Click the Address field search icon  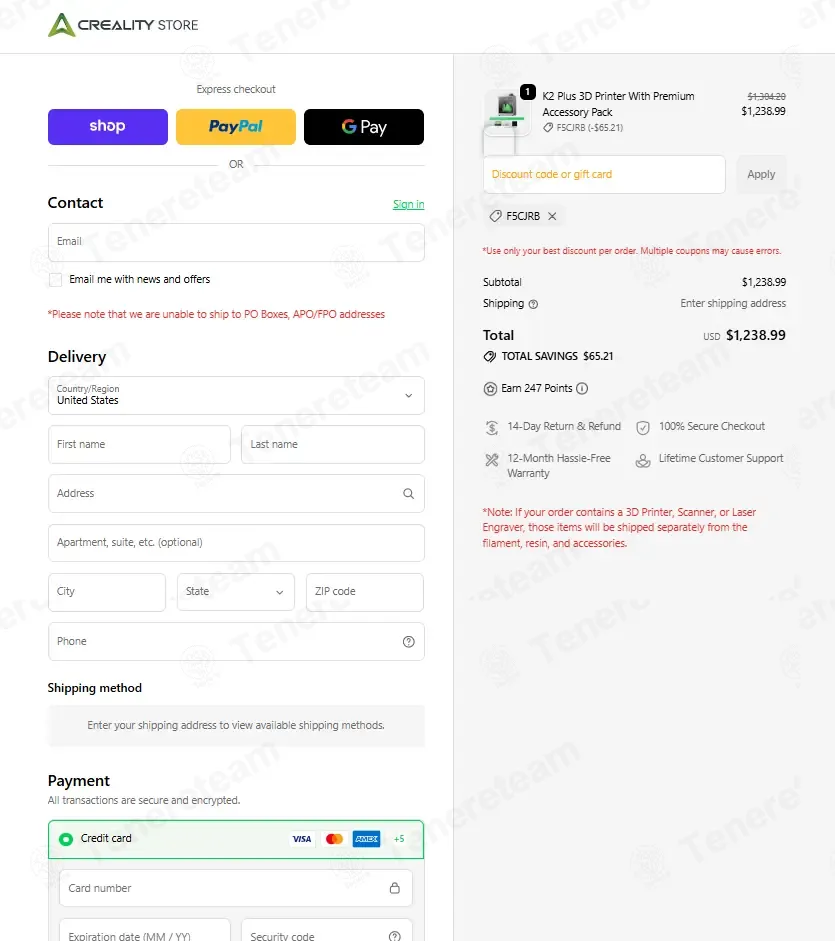click(x=408, y=494)
